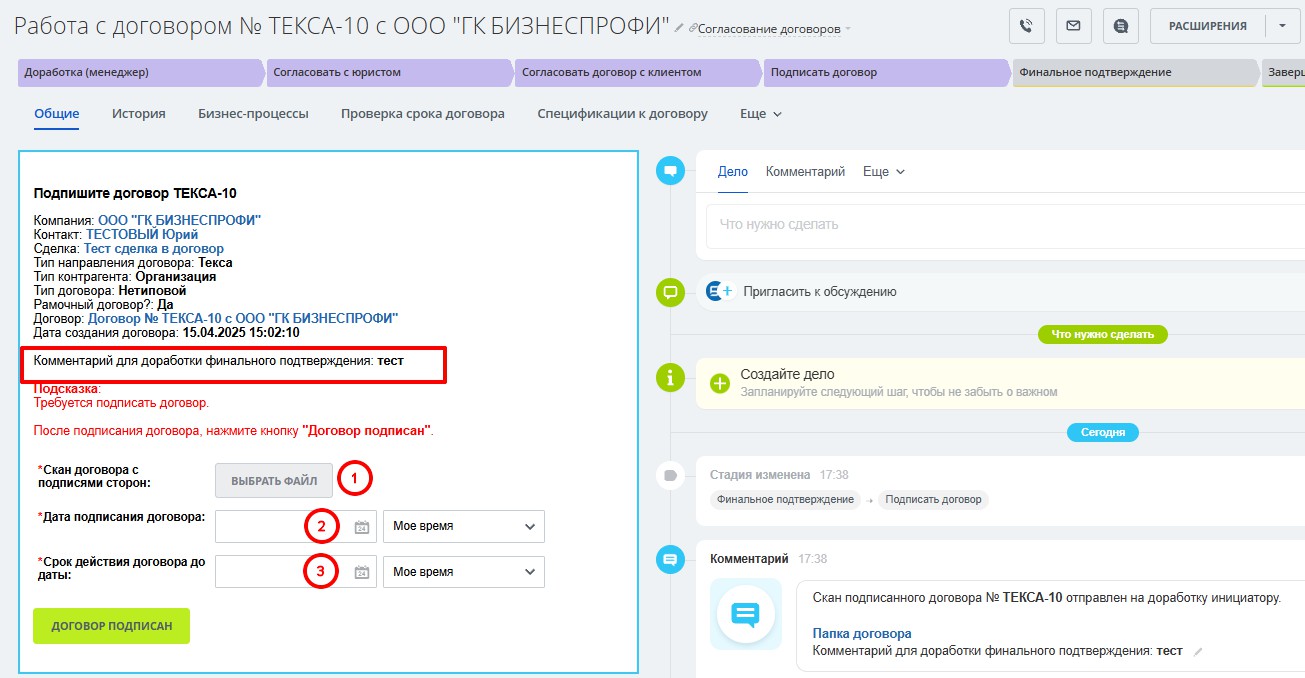Screen dimensions: 1305x678
Task: Click calendar icon in Срок действия договора field
Action: pos(362,572)
